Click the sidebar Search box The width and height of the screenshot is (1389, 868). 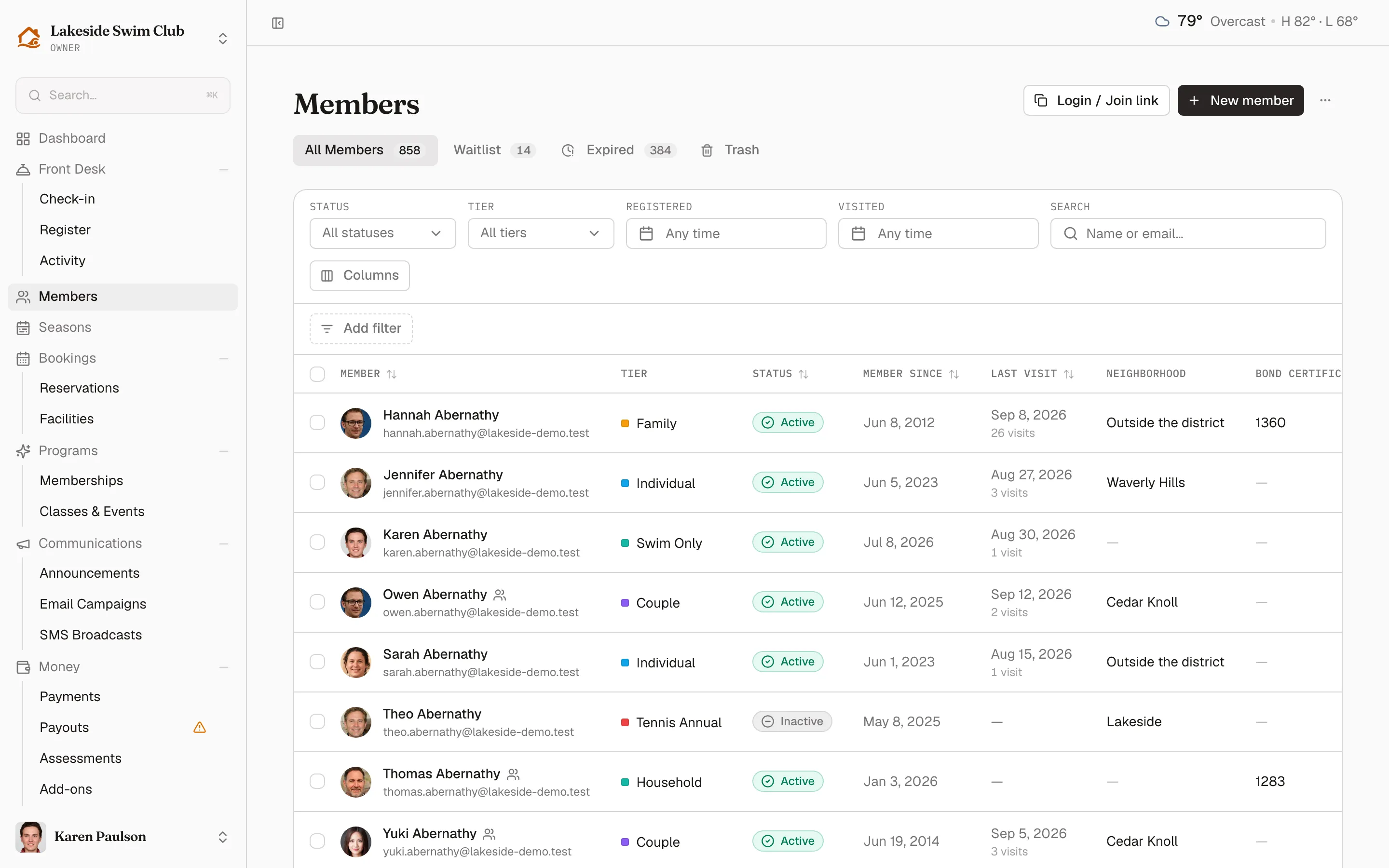(x=123, y=95)
